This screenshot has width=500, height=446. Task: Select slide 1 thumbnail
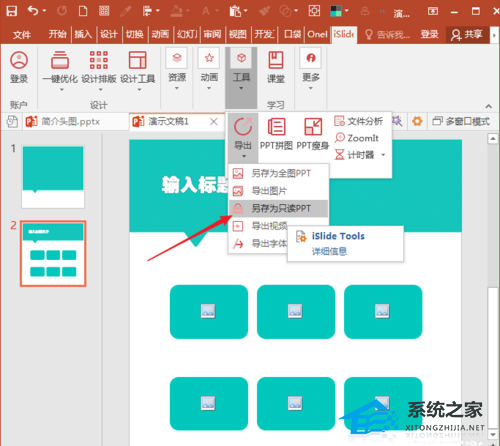53,177
